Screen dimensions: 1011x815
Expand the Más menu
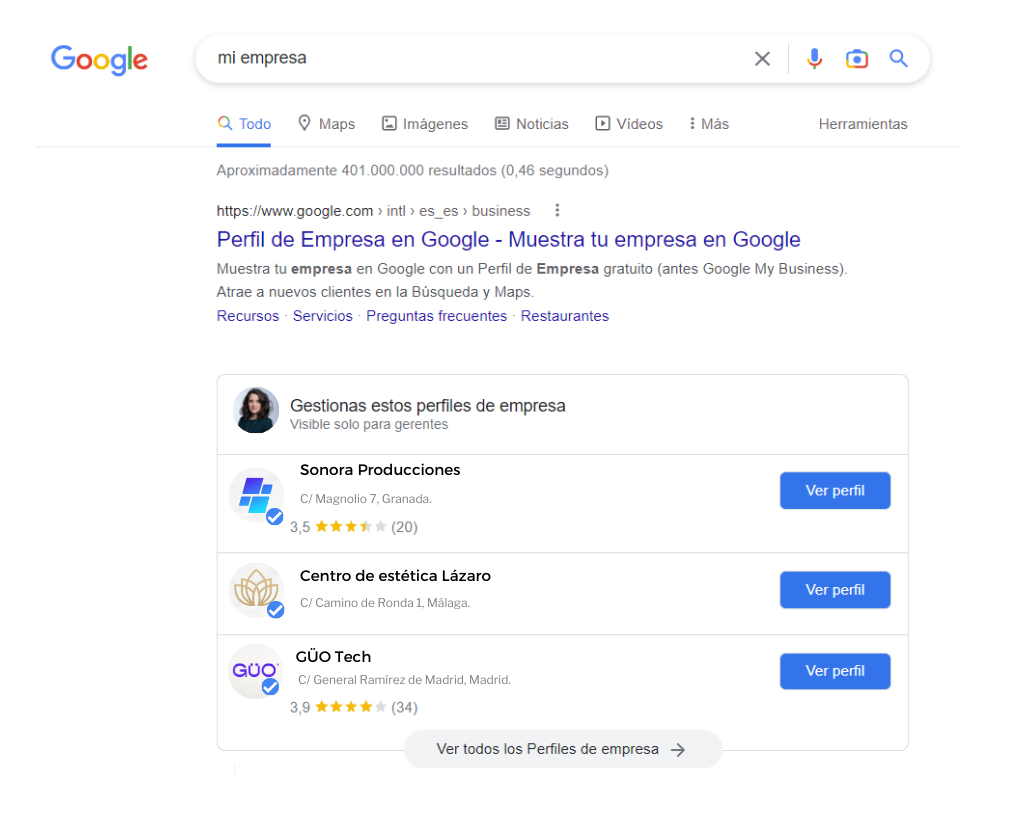point(708,124)
